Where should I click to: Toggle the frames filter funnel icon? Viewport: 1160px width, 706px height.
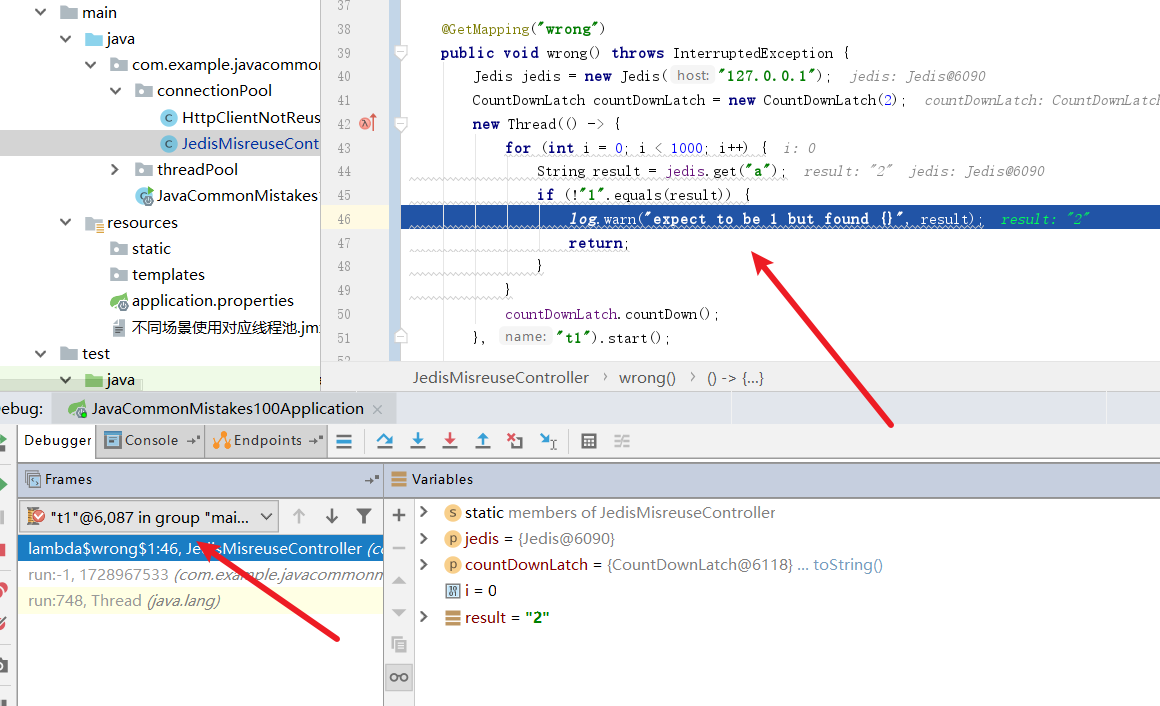pyautogui.click(x=364, y=516)
